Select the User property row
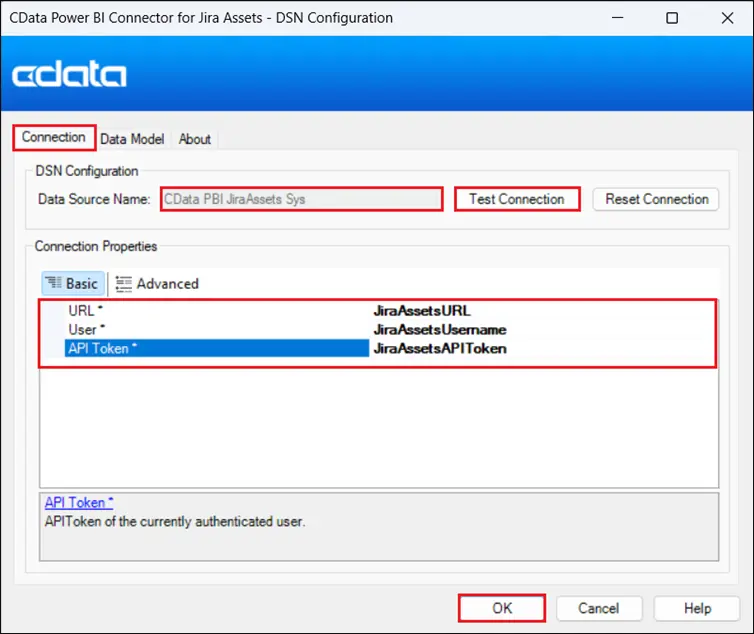Viewport: 754px width, 634px height. coord(86,329)
